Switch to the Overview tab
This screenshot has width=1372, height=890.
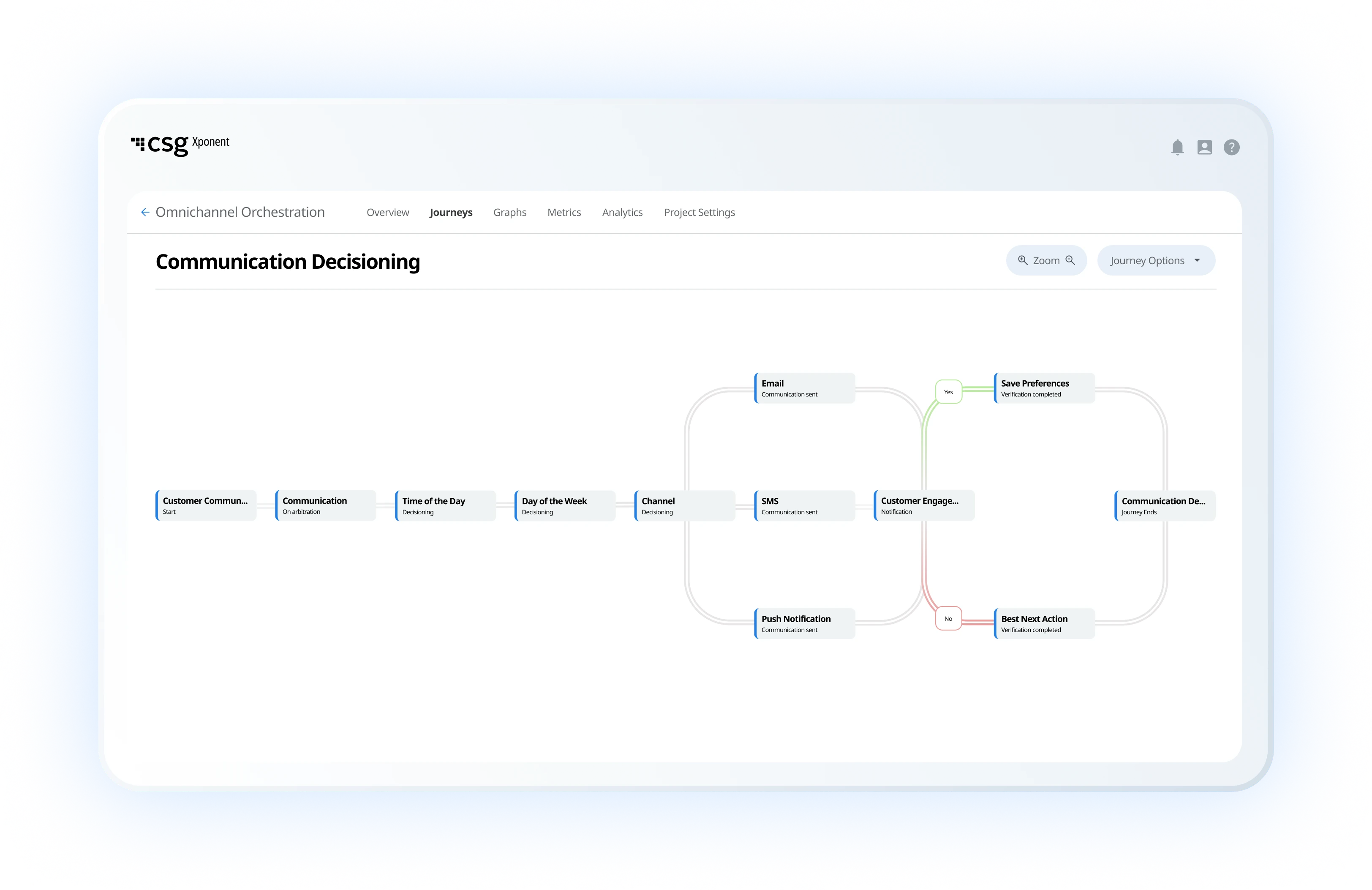tap(387, 212)
